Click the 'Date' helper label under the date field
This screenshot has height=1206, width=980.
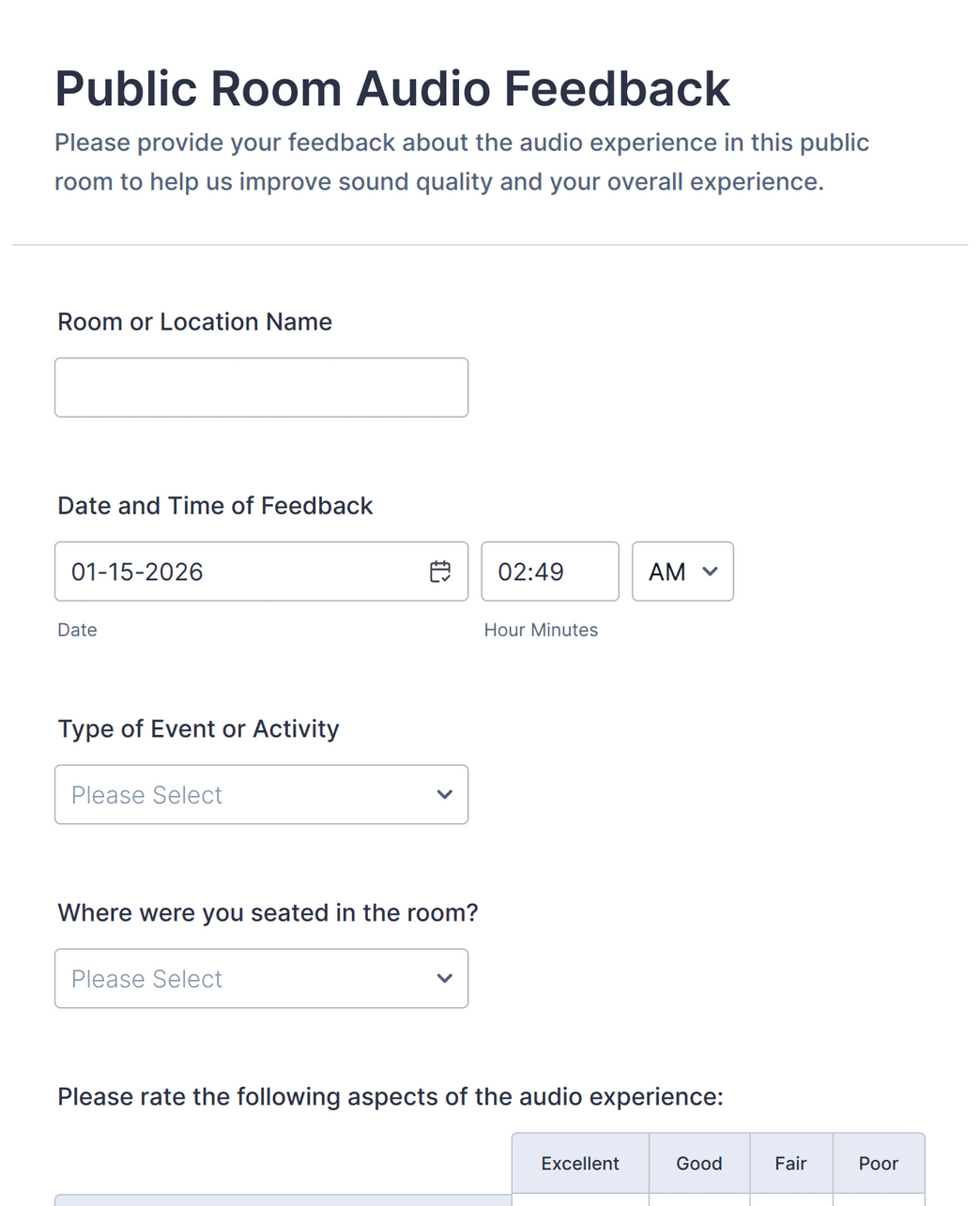(x=77, y=630)
